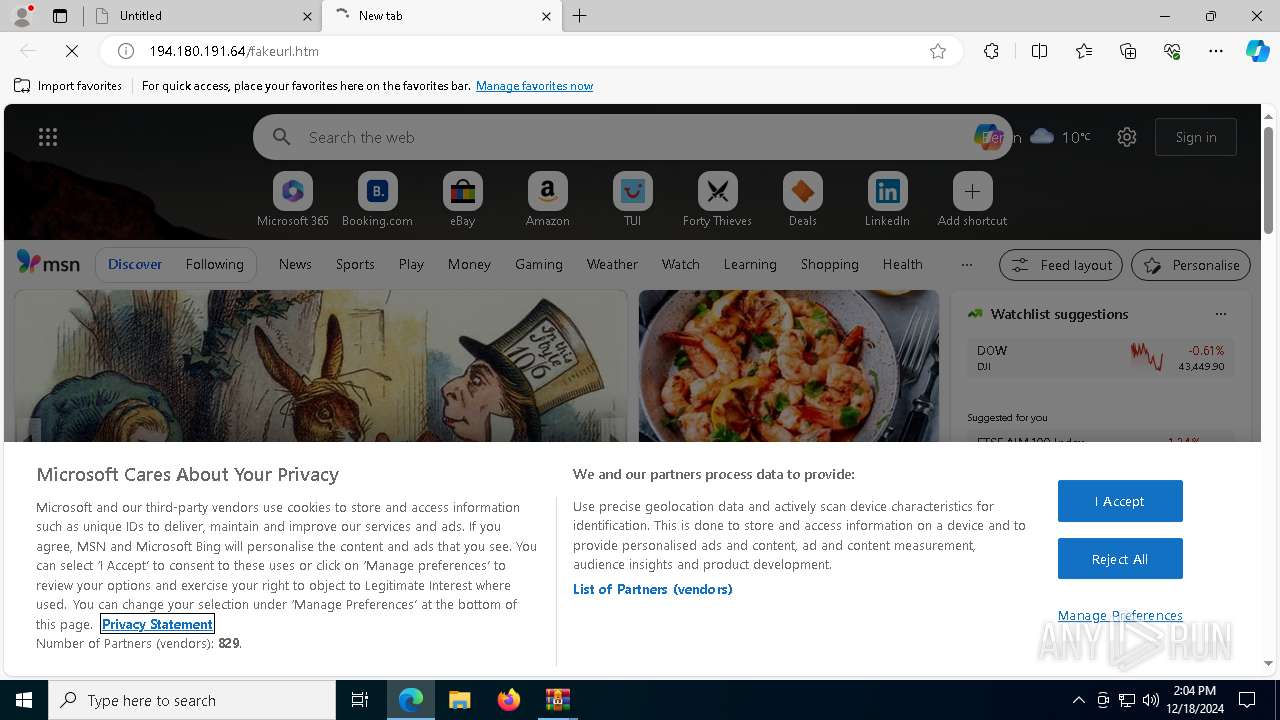Viewport: 1280px width, 720px height.
Task: Expand more MSN navigation categories
Action: (x=966, y=265)
